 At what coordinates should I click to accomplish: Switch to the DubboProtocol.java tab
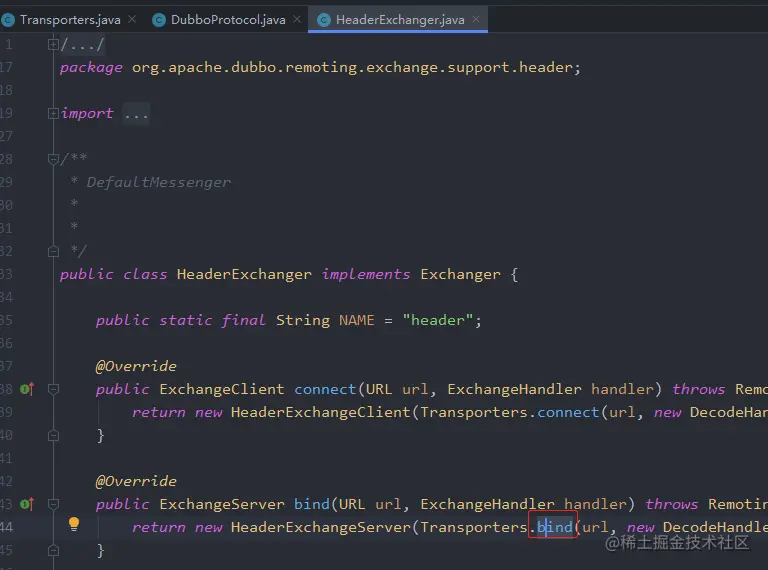pos(228,20)
